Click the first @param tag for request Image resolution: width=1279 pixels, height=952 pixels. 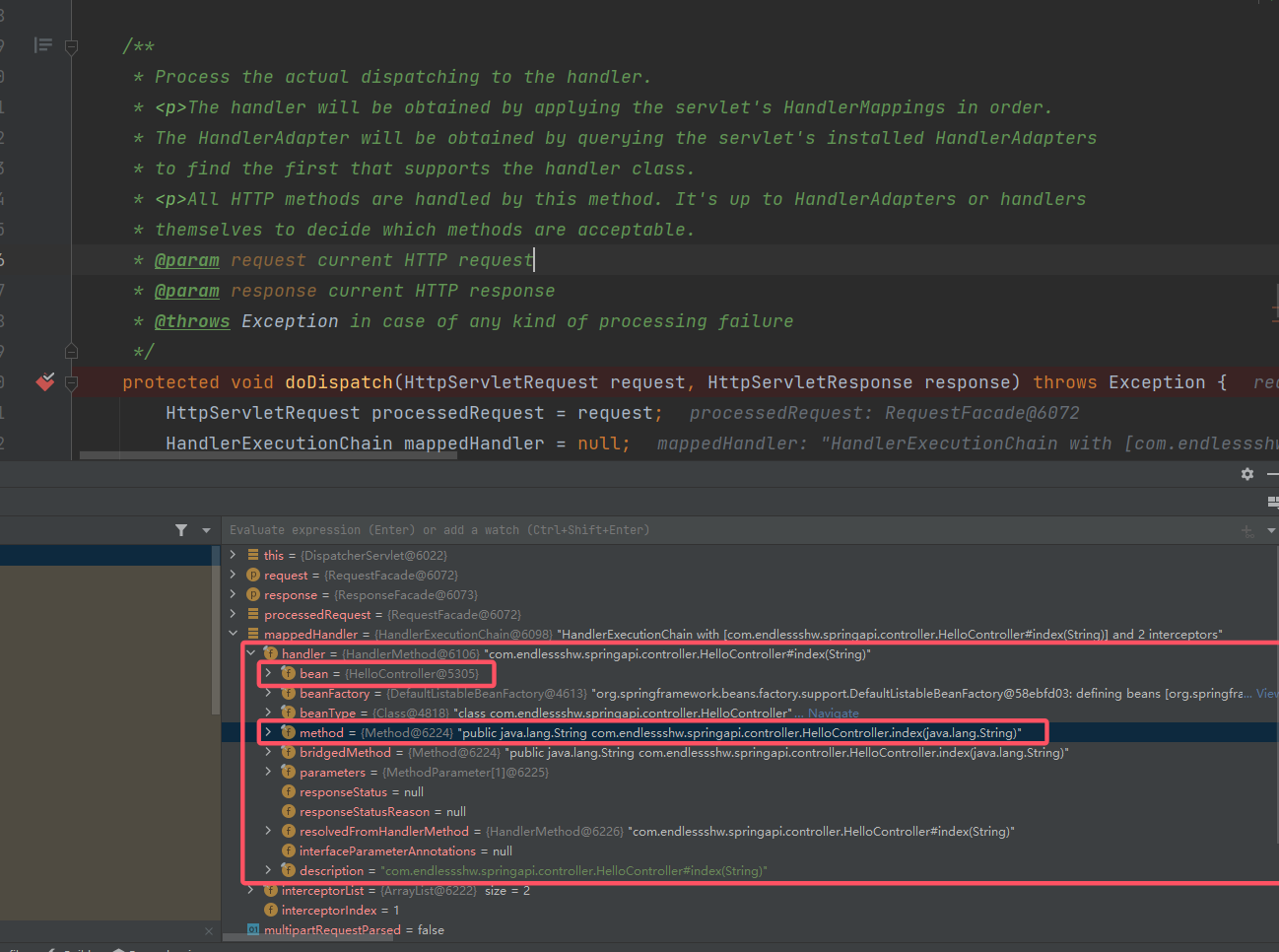(x=187, y=260)
